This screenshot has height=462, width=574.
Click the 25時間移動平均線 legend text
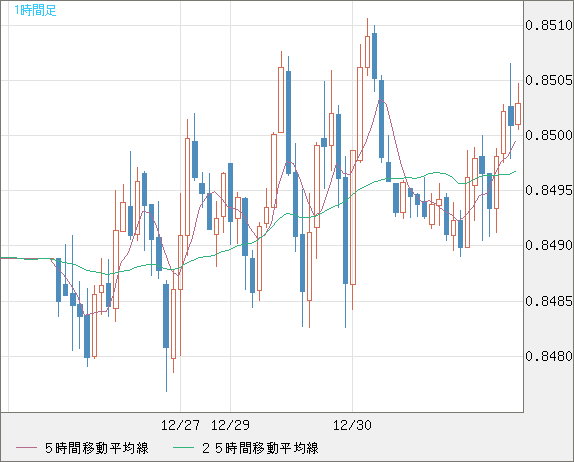point(260,448)
